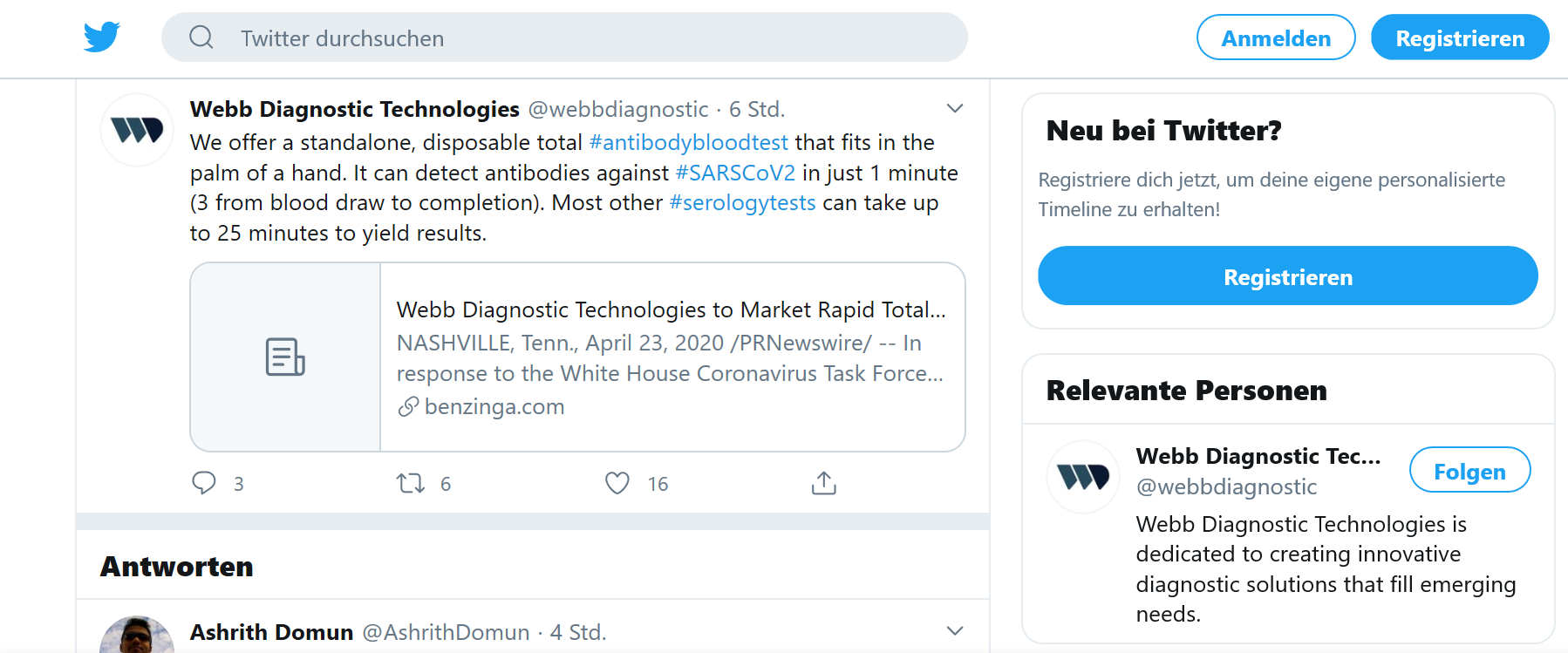Viewport: 1568px width, 653px height.
Task: Retweet the Webb Diagnostic tweet
Action: click(x=411, y=483)
